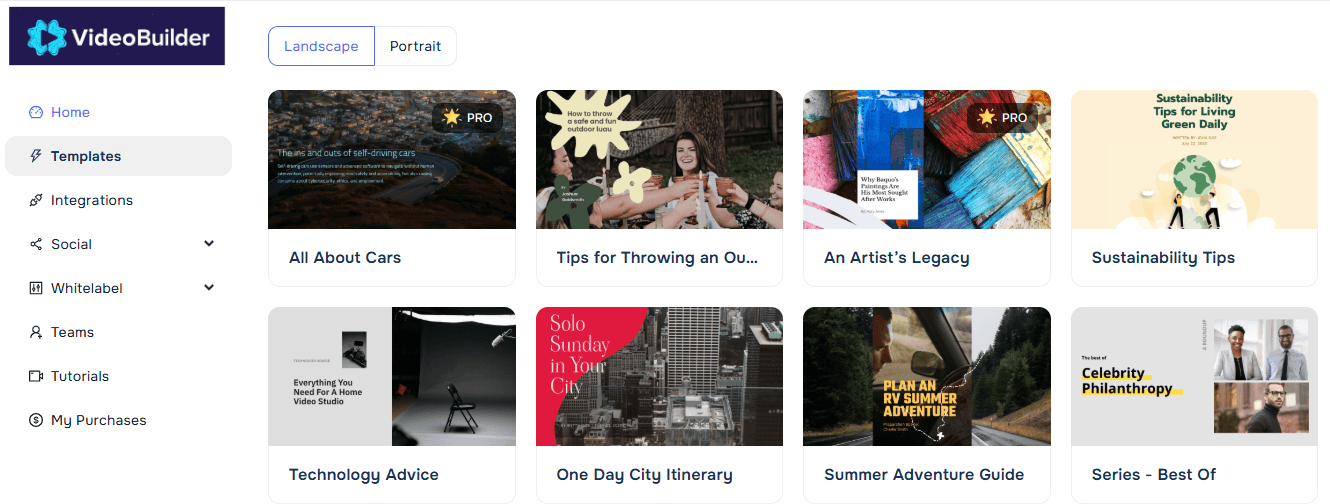Go to the Tutorials menu item
The width and height of the screenshot is (1330, 504).
(80, 376)
